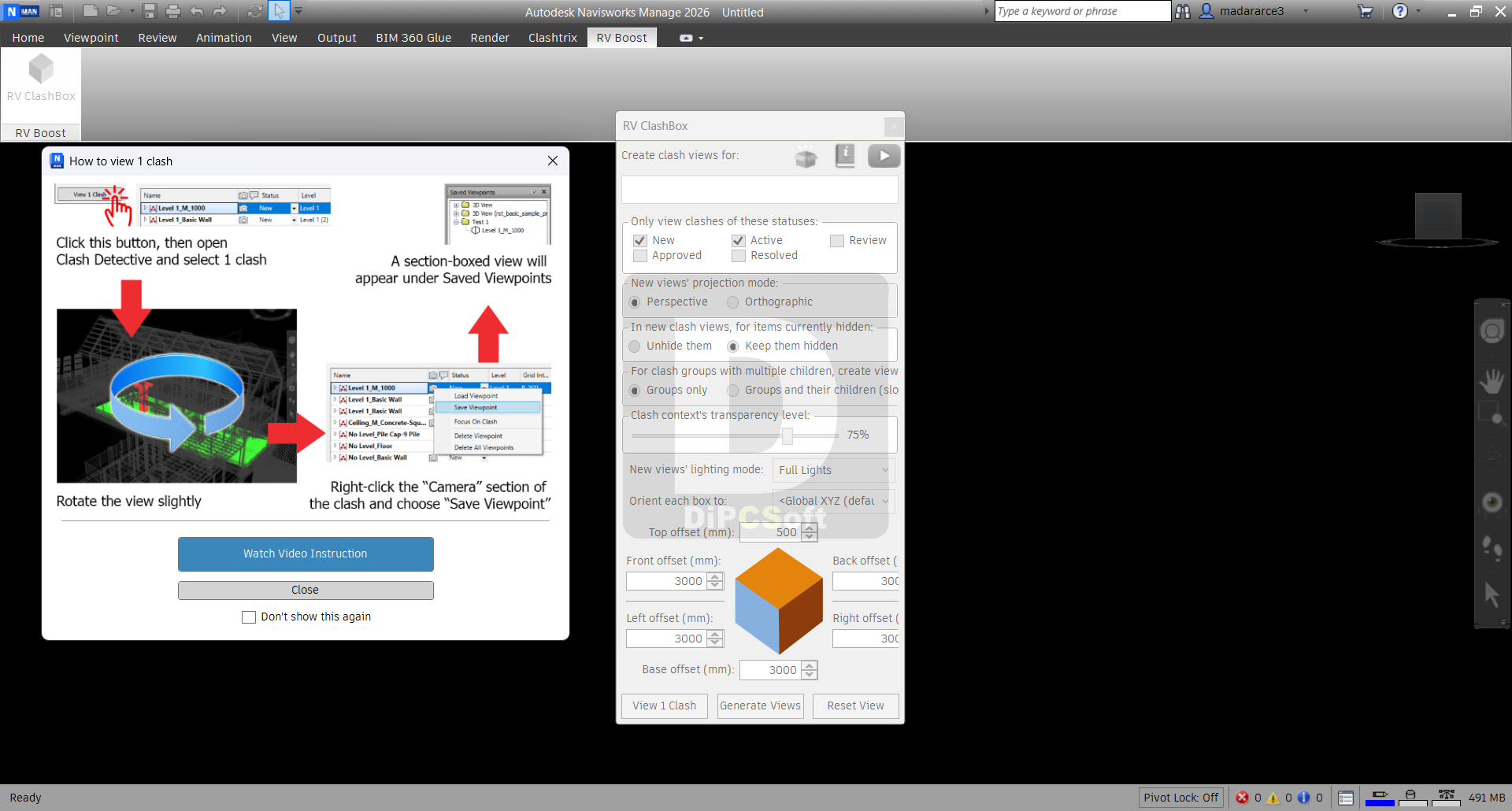Open the Viewpoint ribbon tab
This screenshot has width=1512, height=811.
tap(91, 38)
